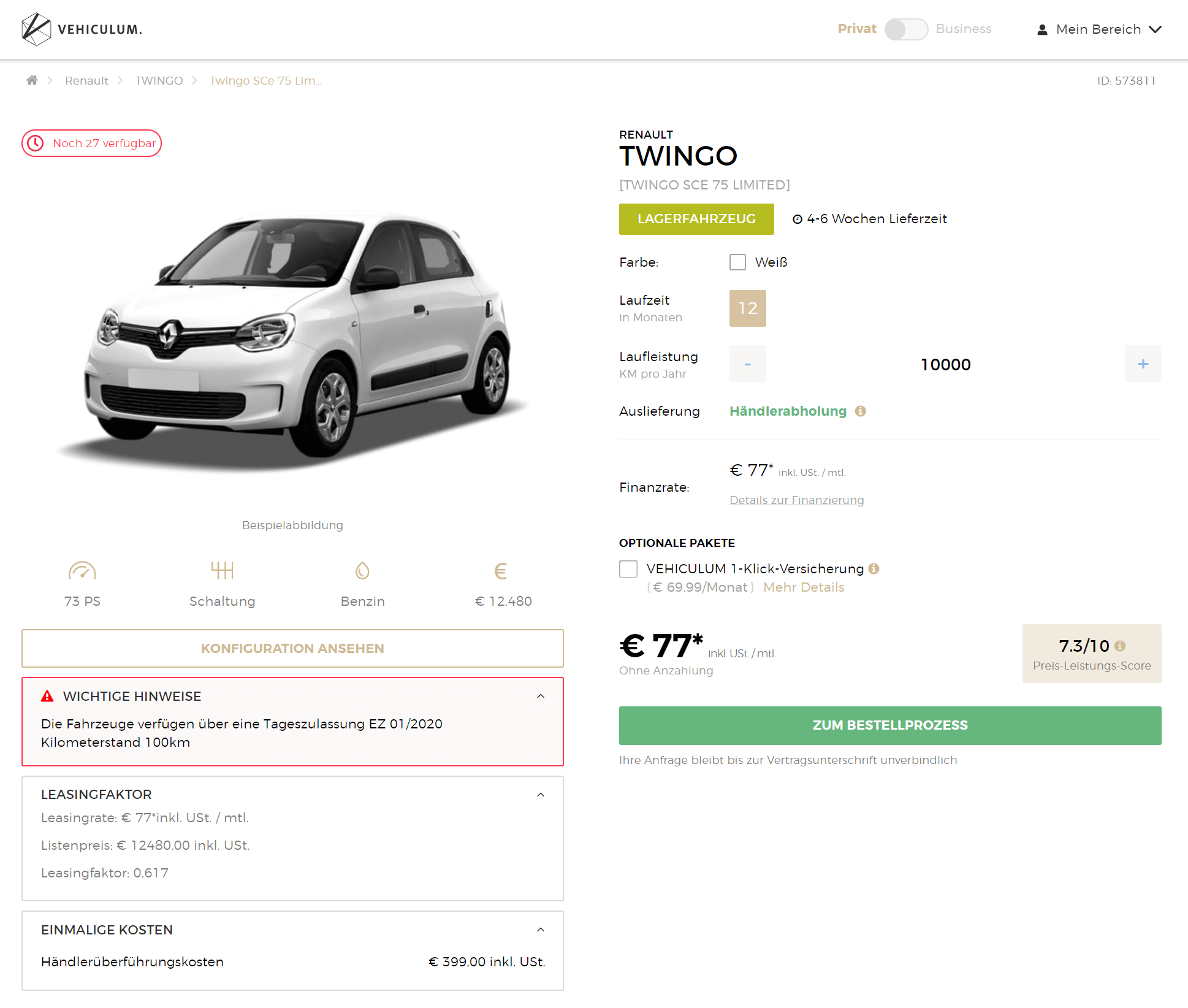Open Details zur Finanzierung link
The image size is (1188, 1008).
point(796,500)
